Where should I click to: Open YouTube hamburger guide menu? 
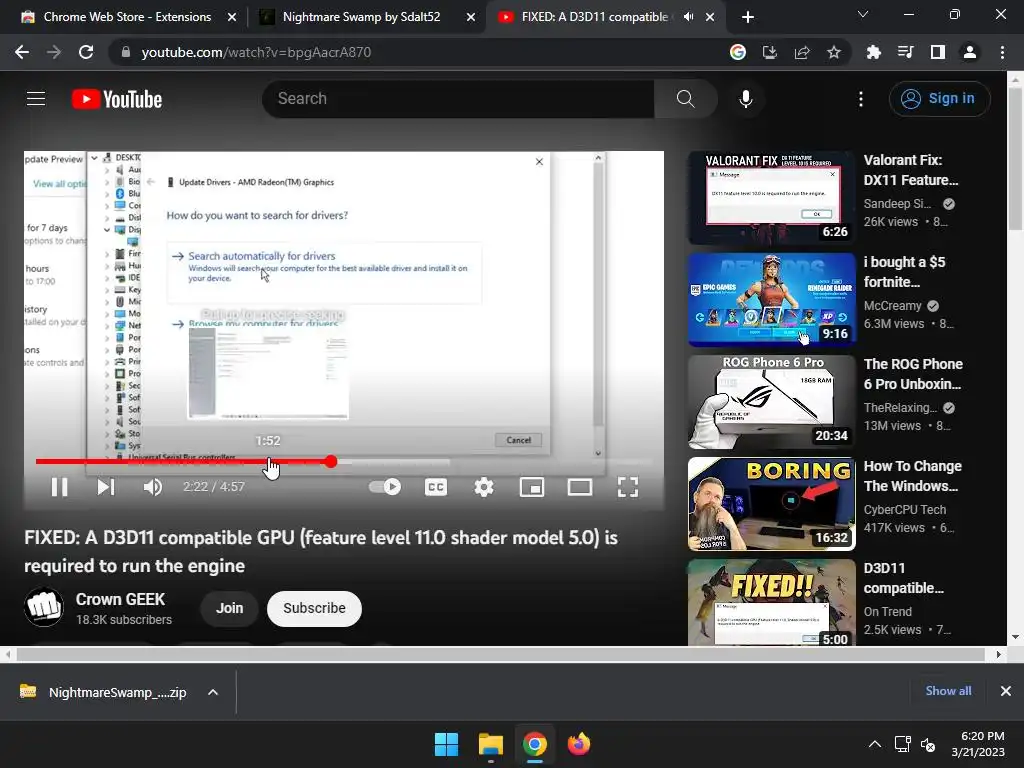tap(36, 99)
